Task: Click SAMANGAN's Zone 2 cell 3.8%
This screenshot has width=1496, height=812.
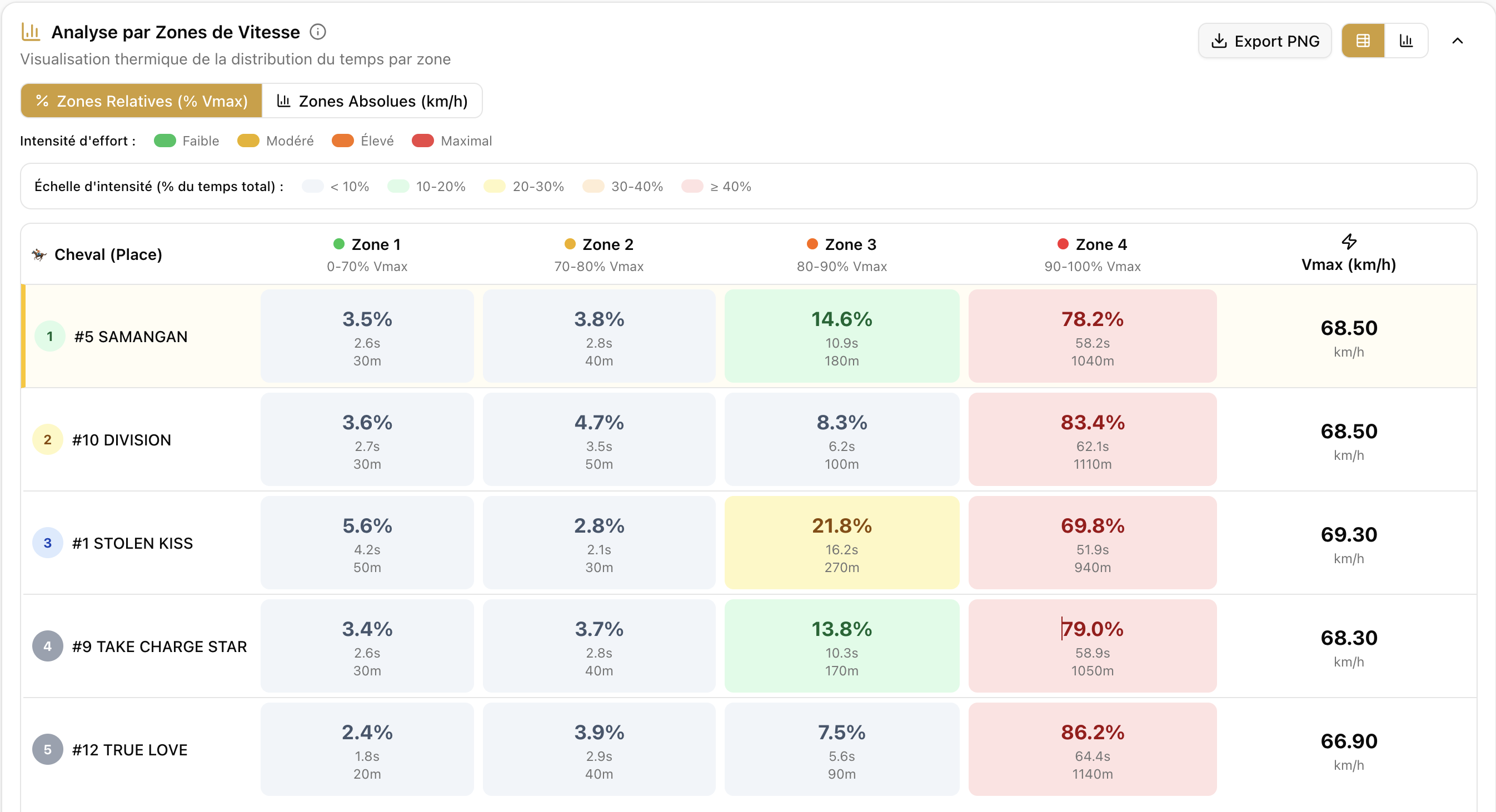Action: tap(599, 336)
